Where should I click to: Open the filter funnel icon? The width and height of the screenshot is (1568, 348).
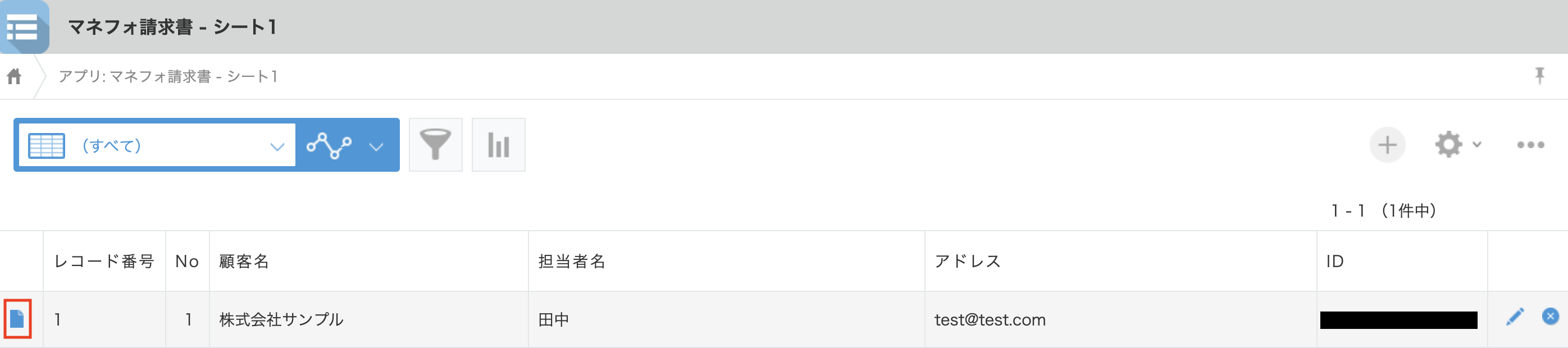tap(435, 145)
